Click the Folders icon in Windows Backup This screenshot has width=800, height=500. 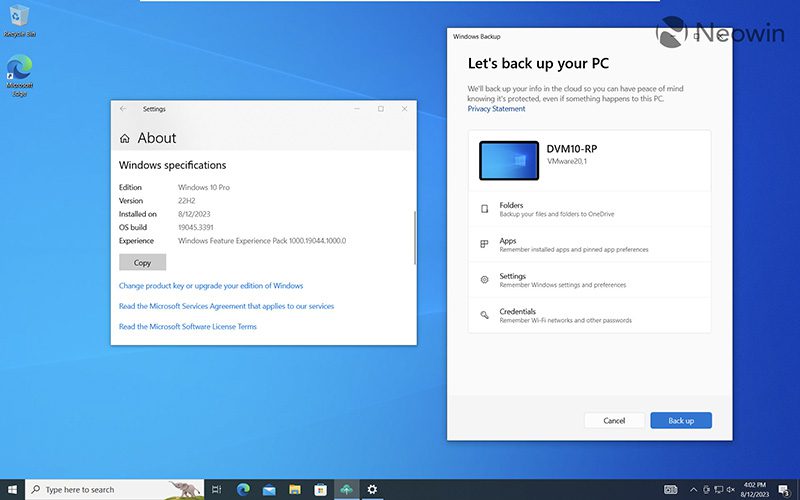coord(484,209)
